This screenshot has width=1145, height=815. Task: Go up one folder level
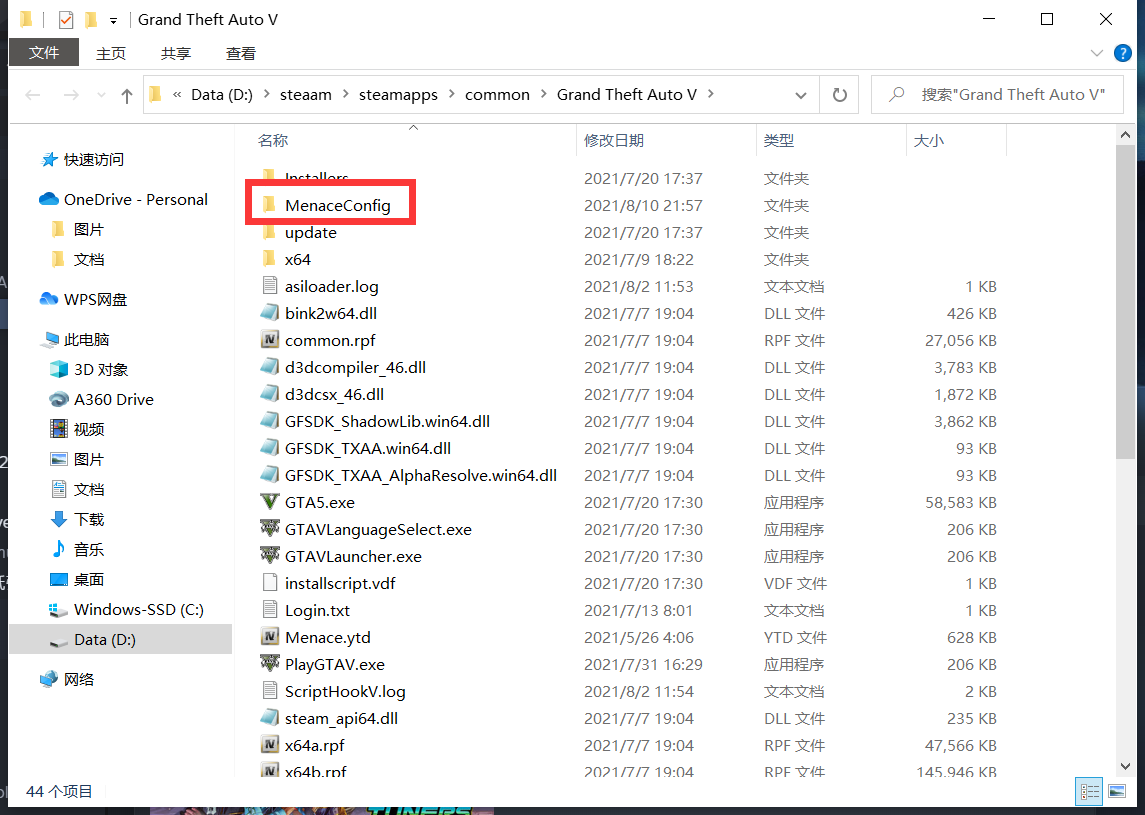[x=126, y=95]
